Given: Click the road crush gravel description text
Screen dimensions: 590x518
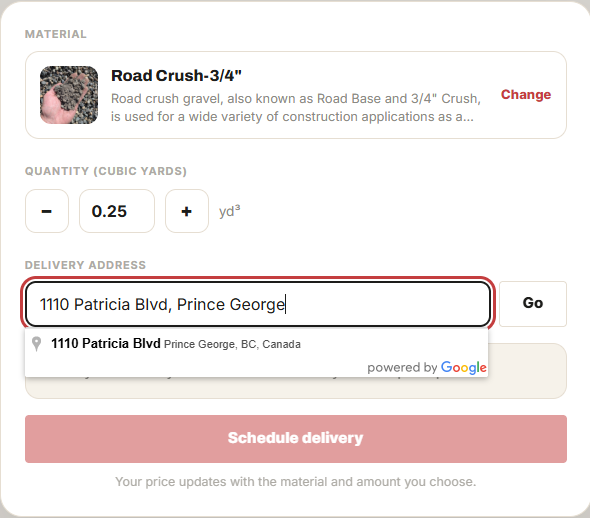Looking at the screenshot, I should [296, 108].
